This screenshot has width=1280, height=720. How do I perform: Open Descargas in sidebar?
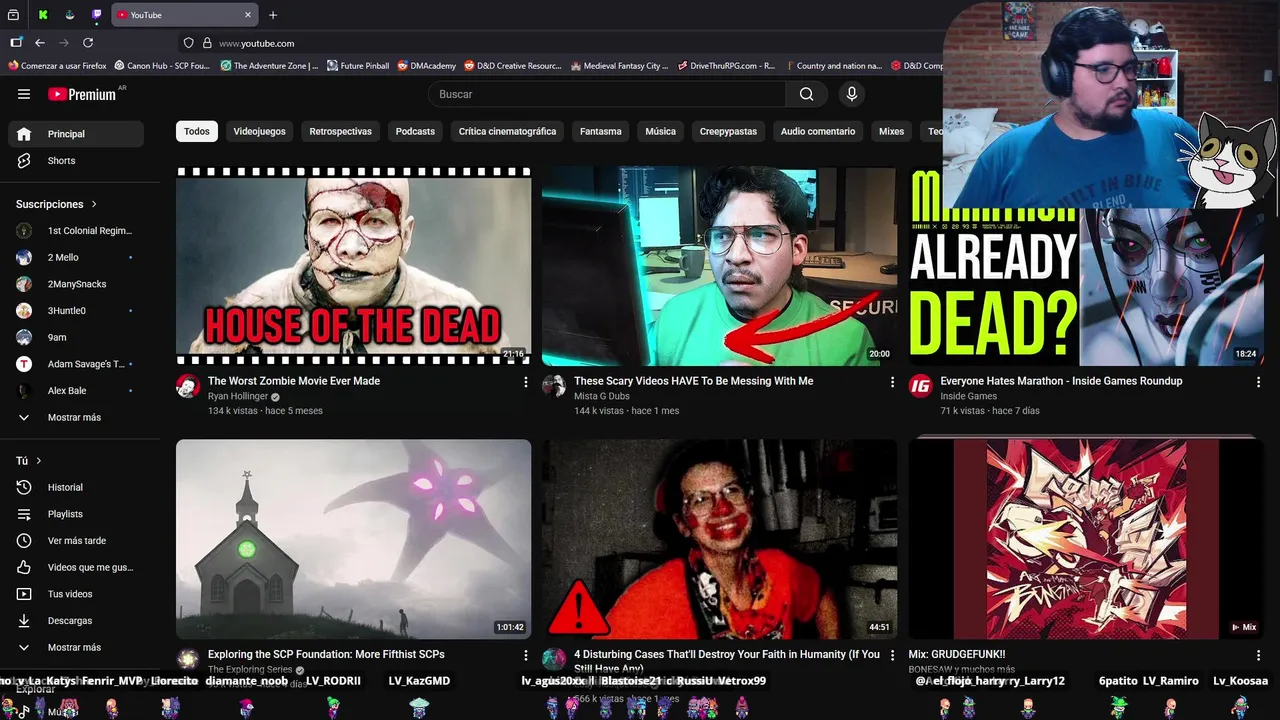76,621
